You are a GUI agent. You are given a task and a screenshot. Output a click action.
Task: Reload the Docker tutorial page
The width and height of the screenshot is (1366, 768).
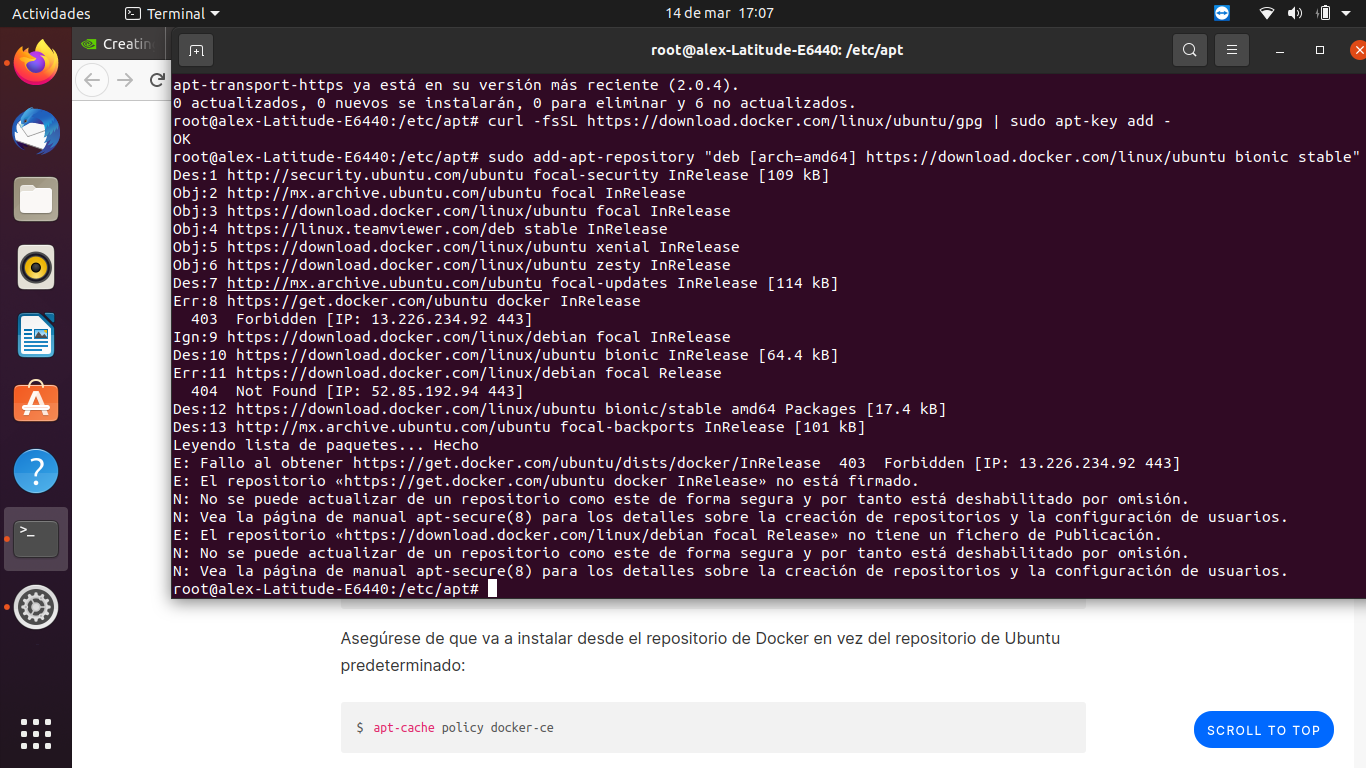[x=158, y=82]
